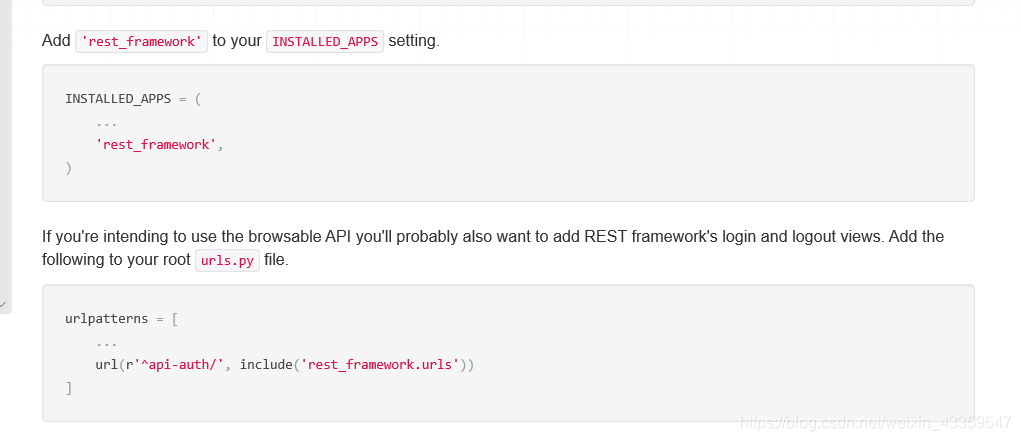This screenshot has width=1021, height=441.
Task: Click the ellipsis line under INSTALLED_APPS
Action: 106,124
